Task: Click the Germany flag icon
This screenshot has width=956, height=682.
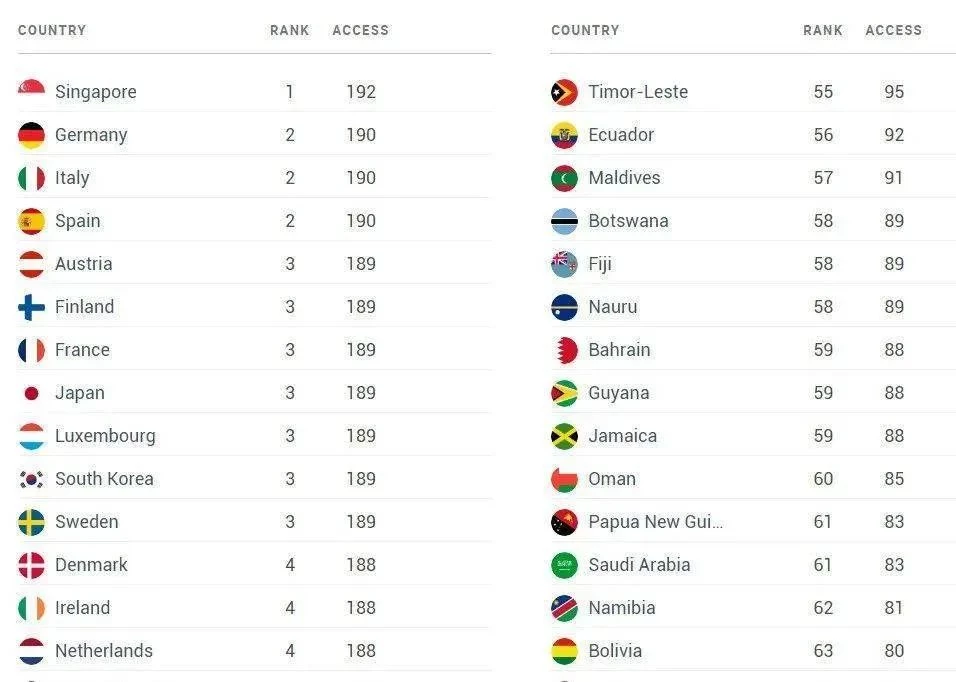Action: click(31, 135)
